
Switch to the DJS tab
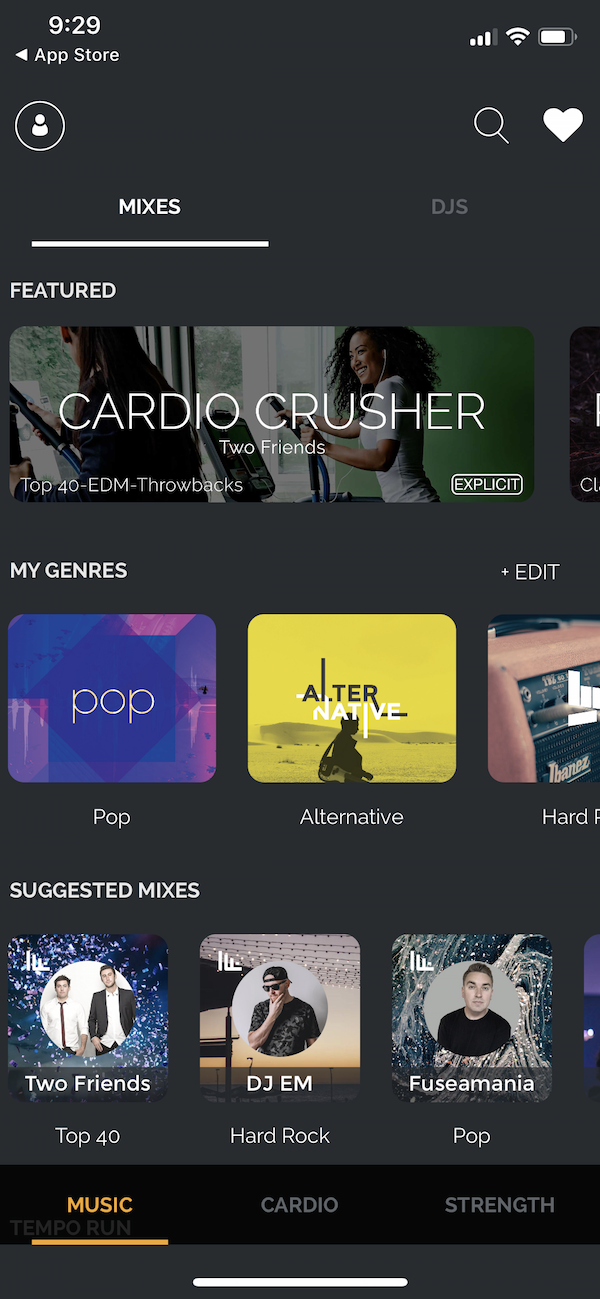(449, 207)
